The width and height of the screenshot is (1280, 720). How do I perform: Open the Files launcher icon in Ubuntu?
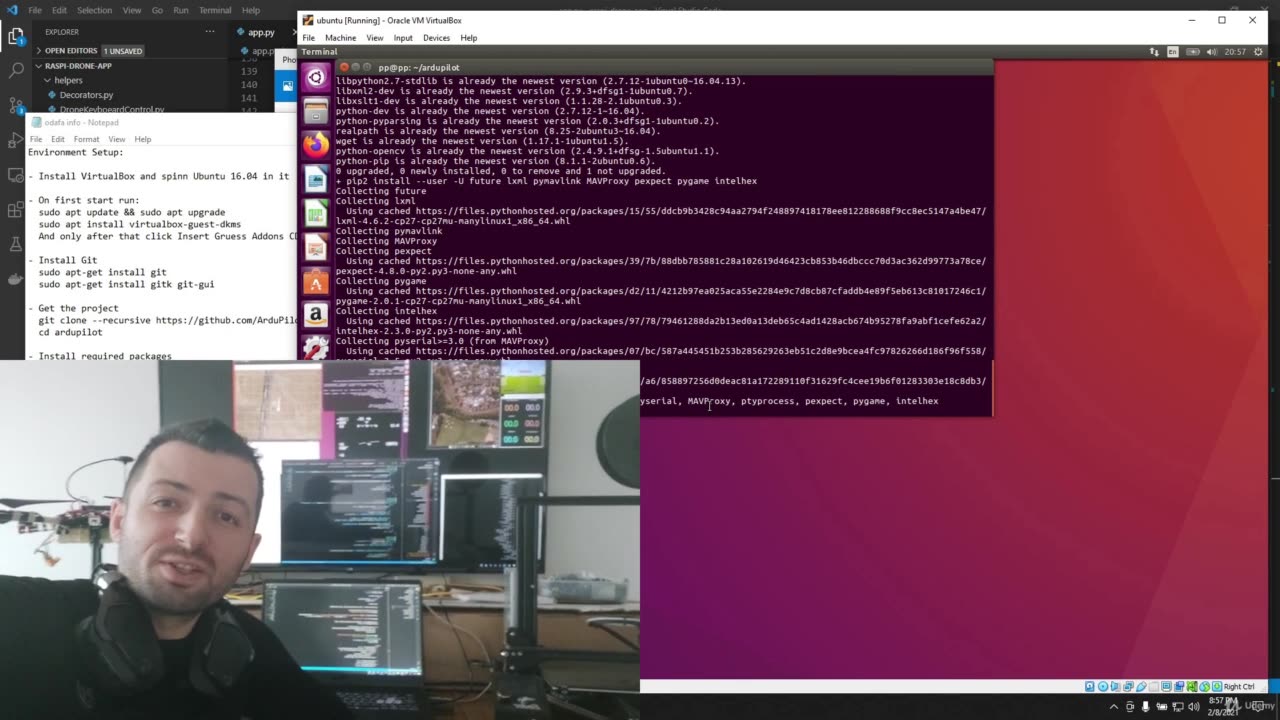coord(316,111)
